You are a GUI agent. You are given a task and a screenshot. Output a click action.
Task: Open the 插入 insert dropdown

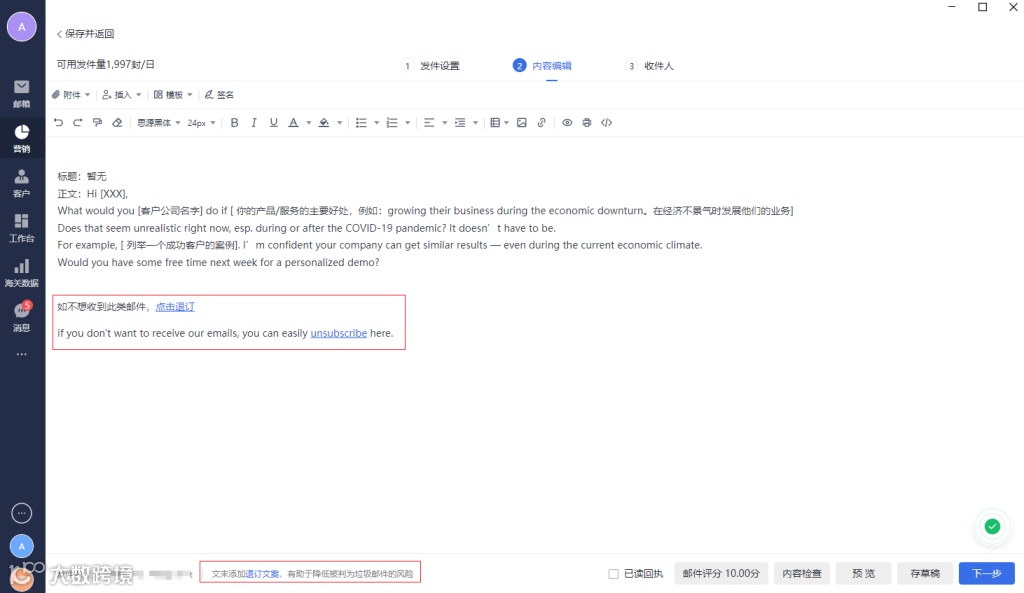click(121, 95)
